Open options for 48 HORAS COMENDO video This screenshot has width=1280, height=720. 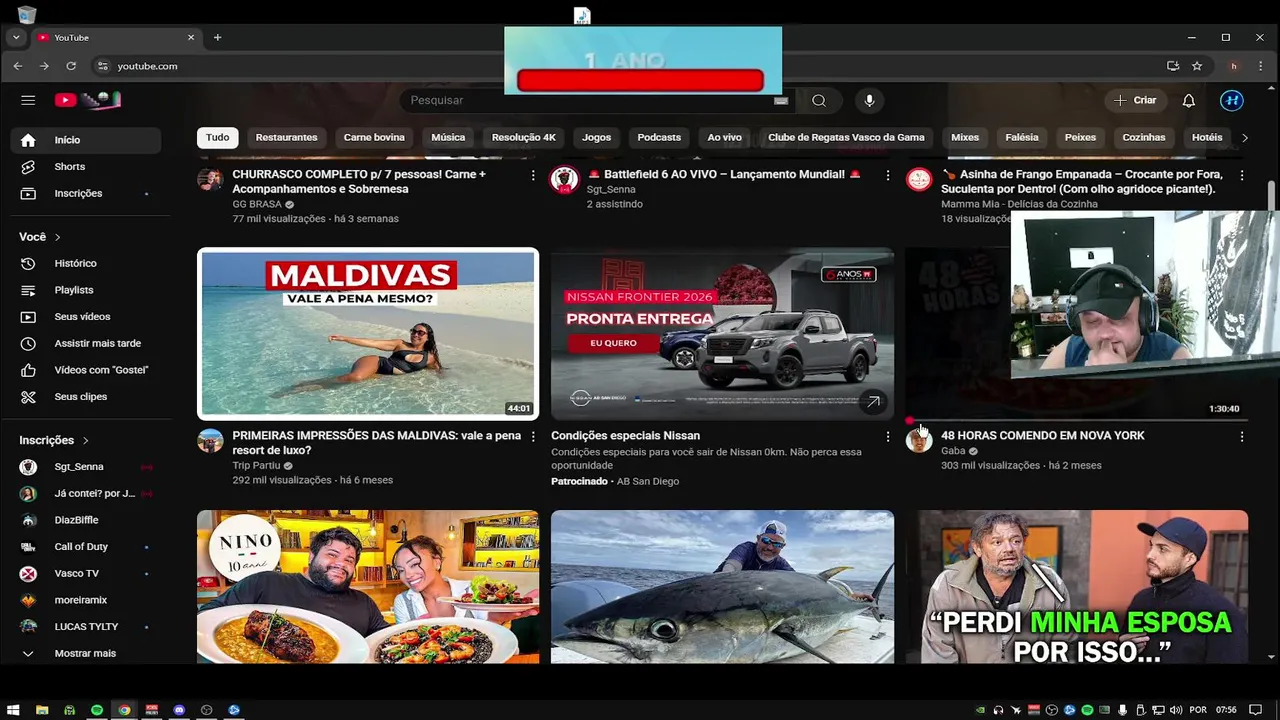point(1242,437)
